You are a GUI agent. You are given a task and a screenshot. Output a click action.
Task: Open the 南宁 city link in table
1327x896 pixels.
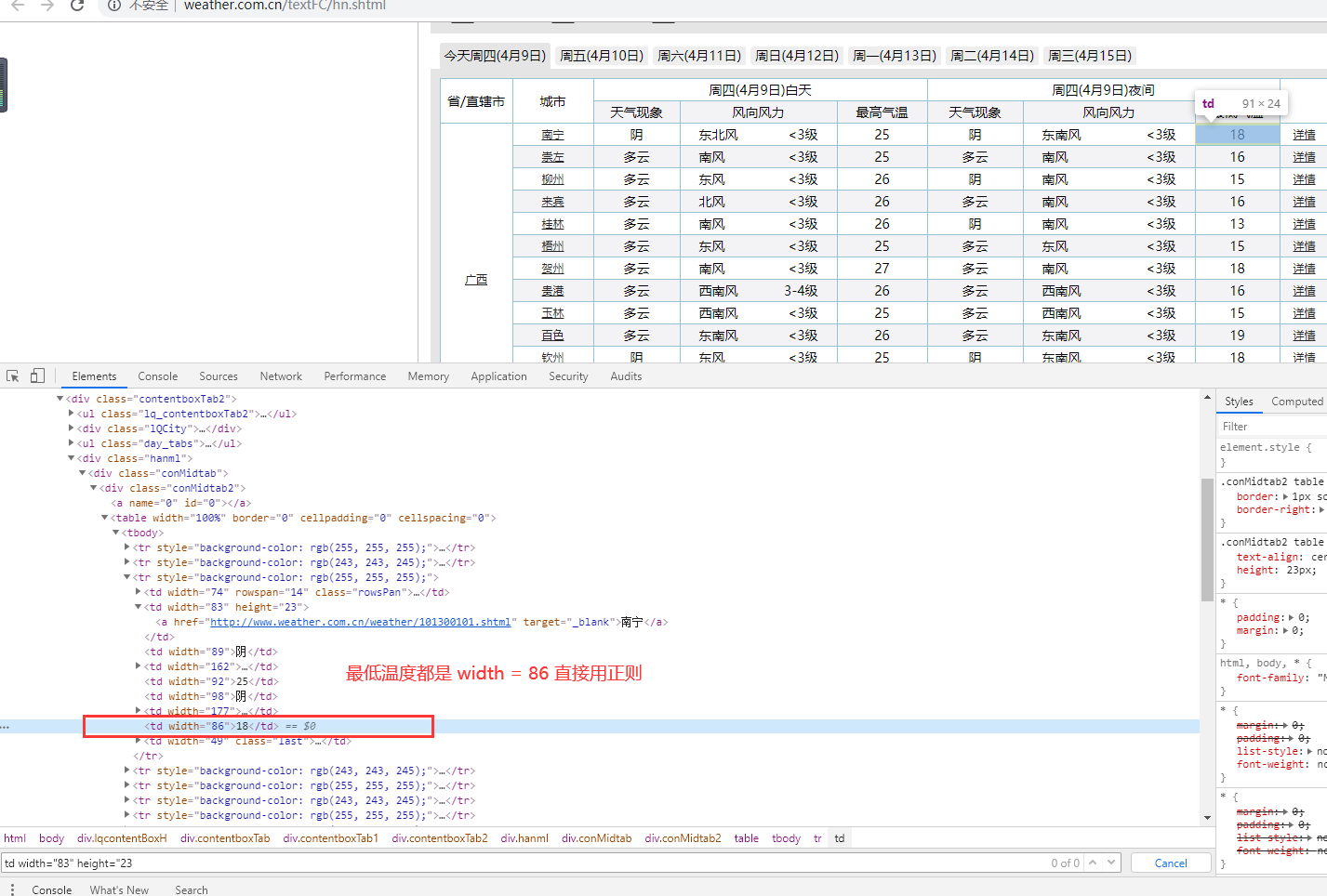(552, 135)
